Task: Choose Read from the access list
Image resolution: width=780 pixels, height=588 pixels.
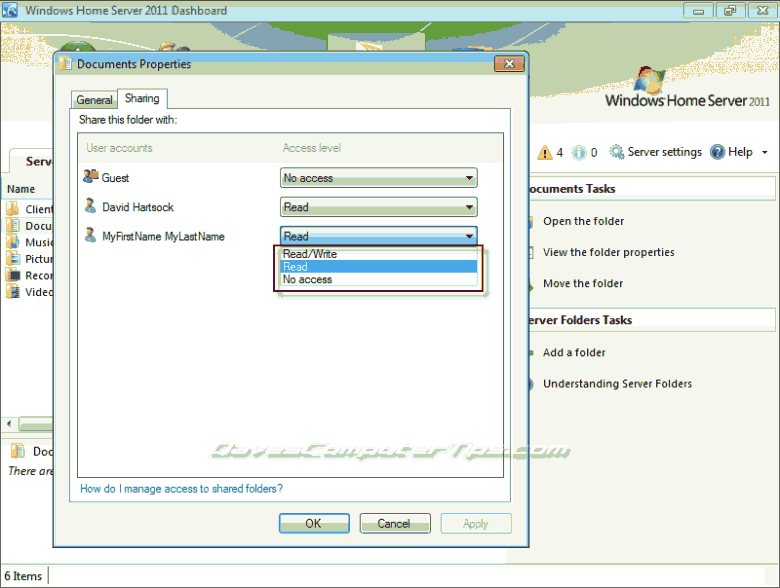Action: click(x=379, y=267)
